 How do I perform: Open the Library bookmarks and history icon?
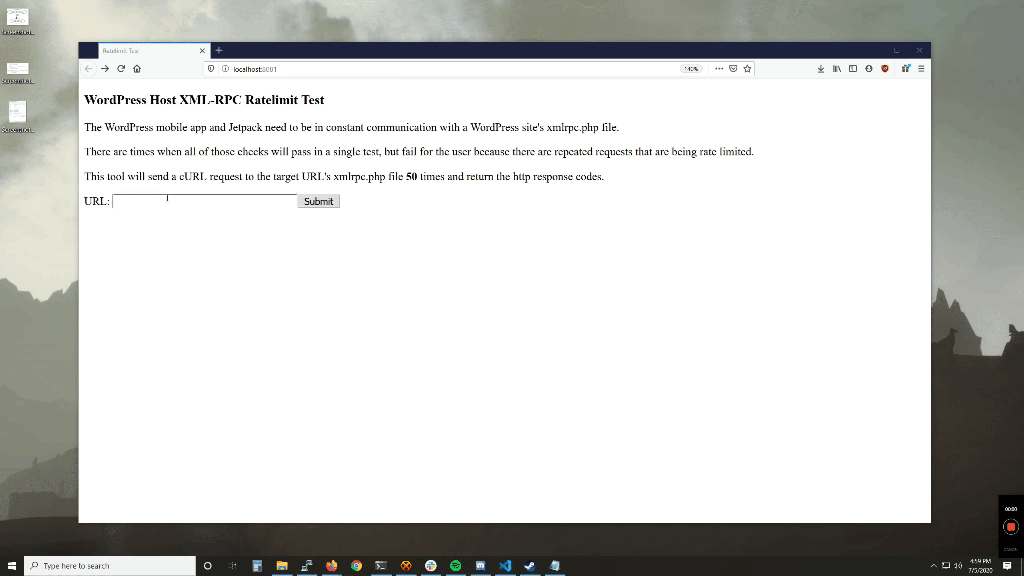point(836,69)
